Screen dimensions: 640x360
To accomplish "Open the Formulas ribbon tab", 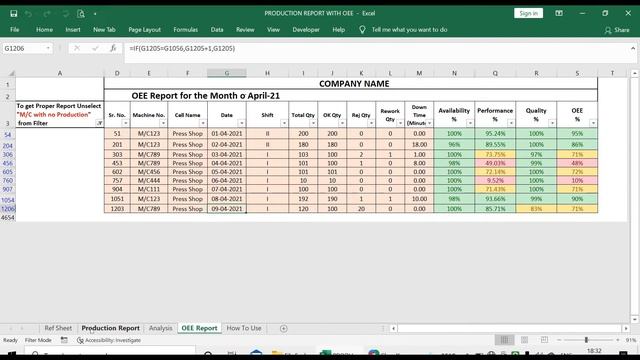I will click(x=185, y=29).
